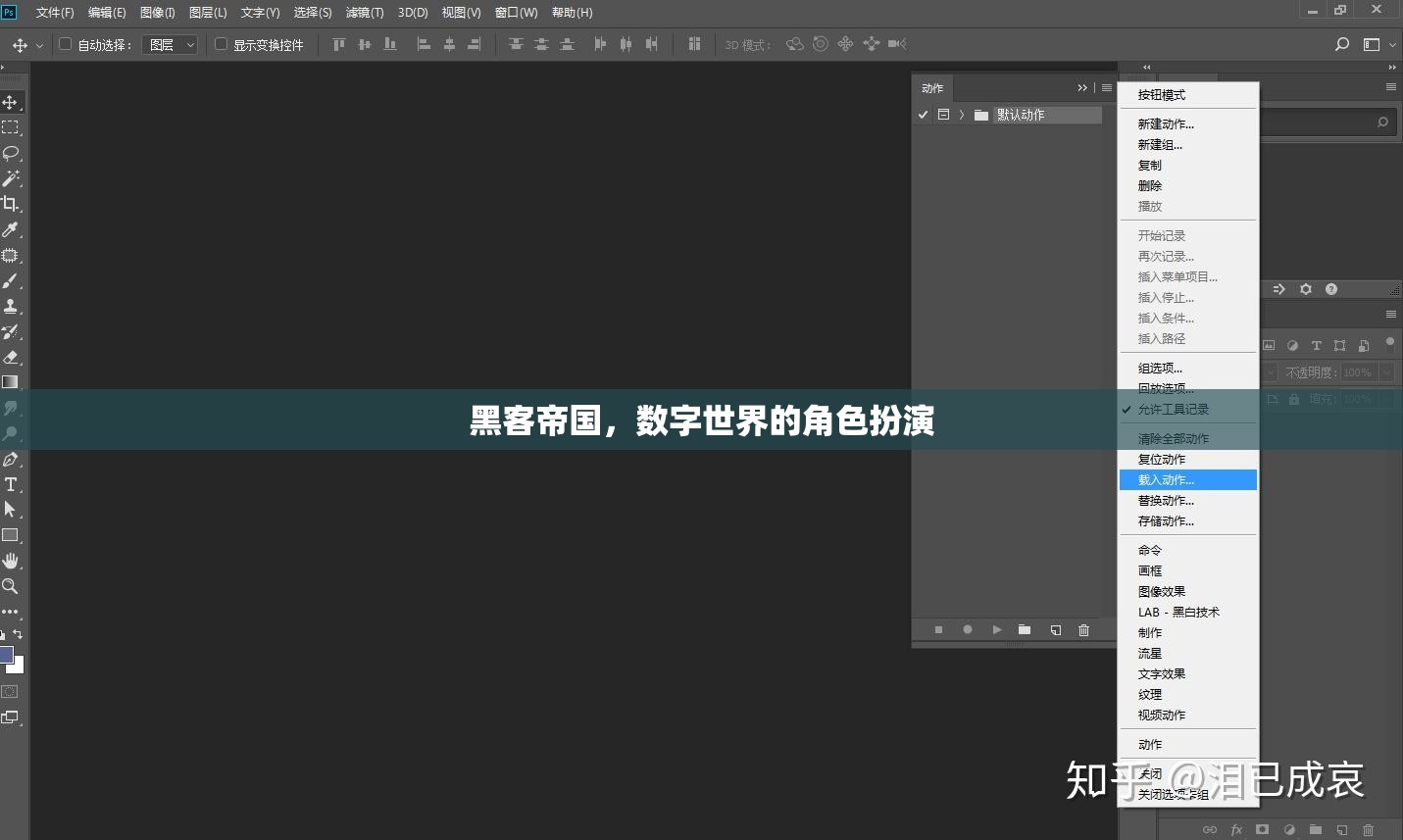Image resolution: width=1403 pixels, height=840 pixels.
Task: Select the Rectangular Marquee tool
Action: (x=10, y=127)
